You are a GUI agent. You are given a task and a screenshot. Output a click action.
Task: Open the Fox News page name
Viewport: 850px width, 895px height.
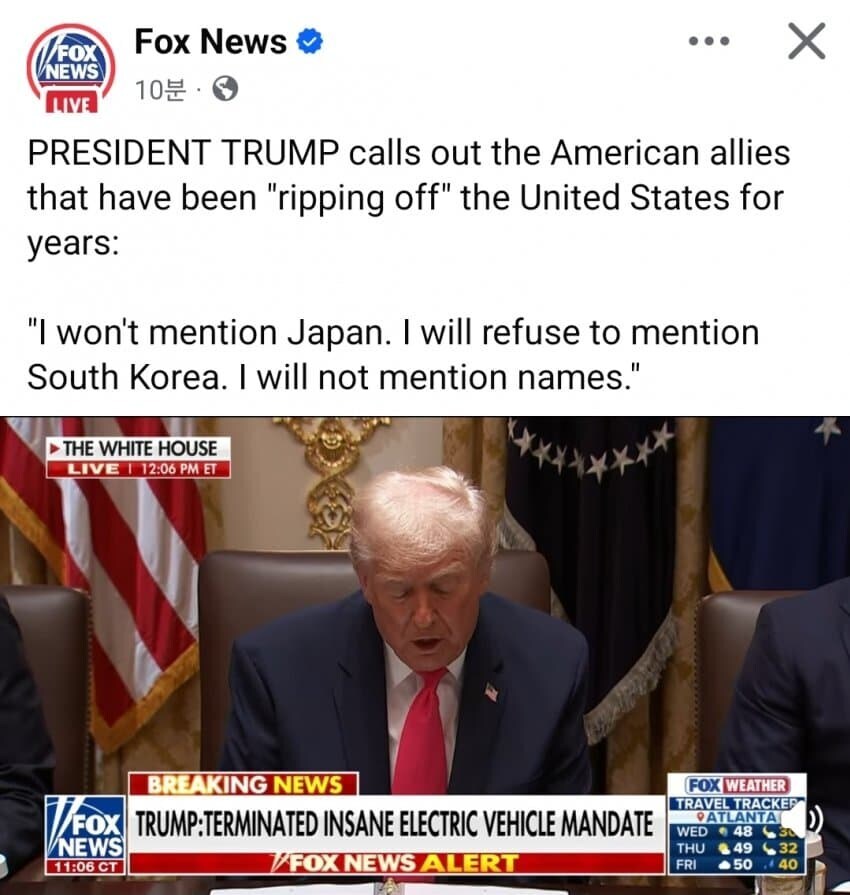click(x=210, y=42)
